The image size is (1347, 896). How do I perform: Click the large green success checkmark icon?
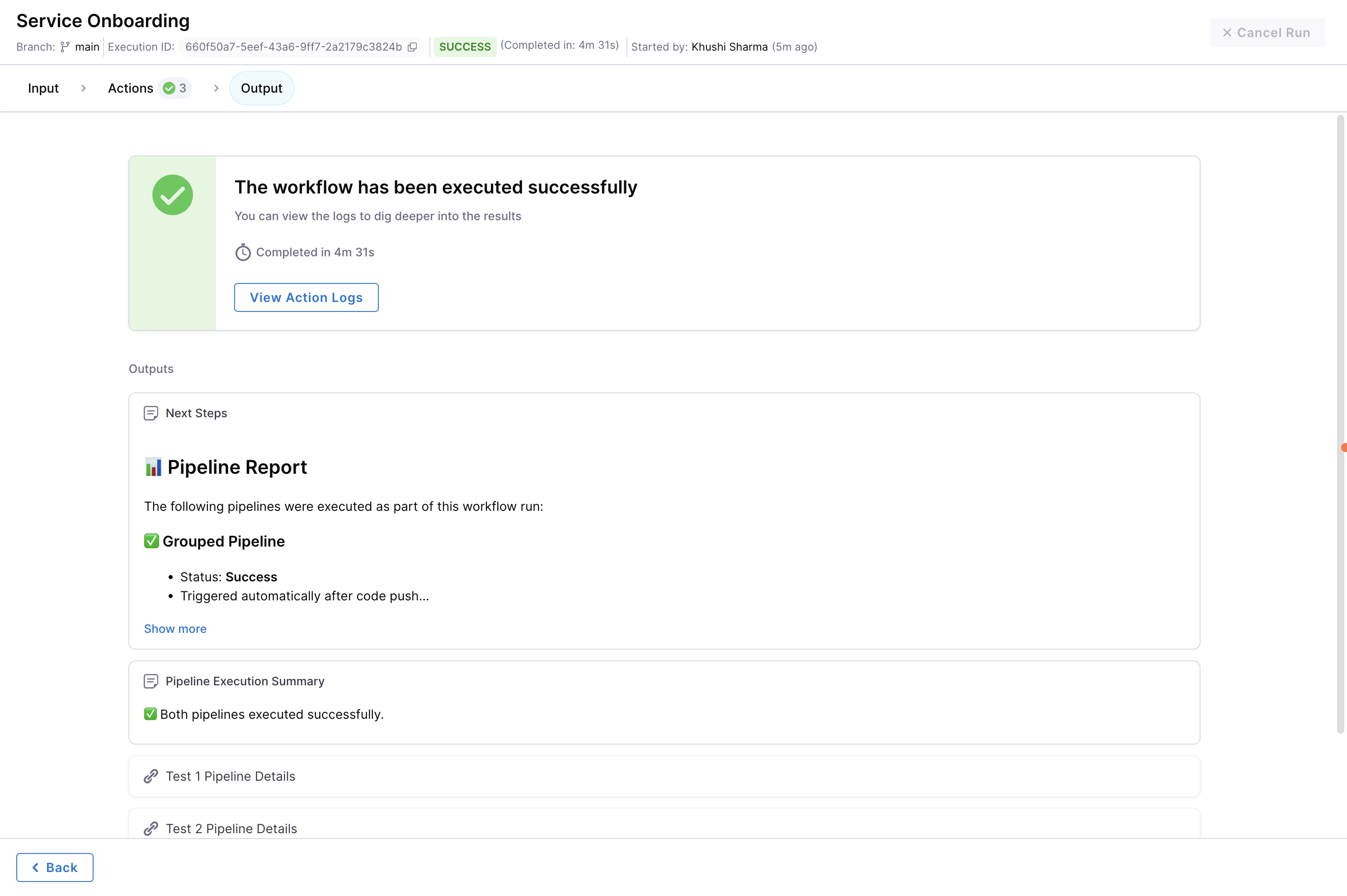173,195
